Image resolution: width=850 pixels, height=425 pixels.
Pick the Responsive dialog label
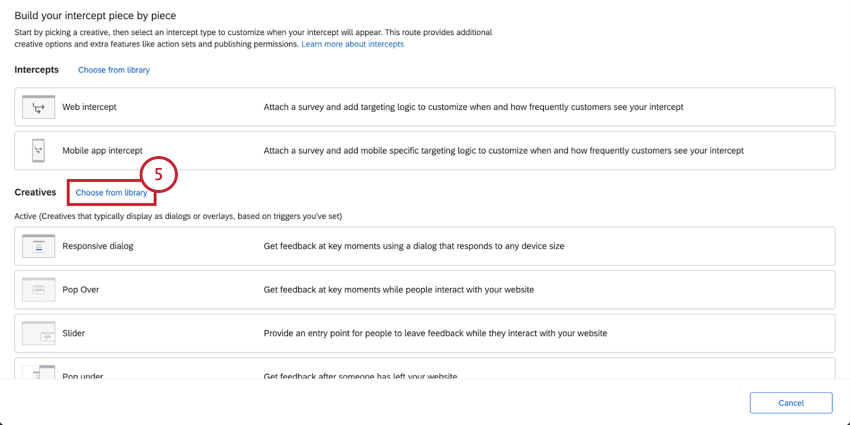(x=98, y=246)
